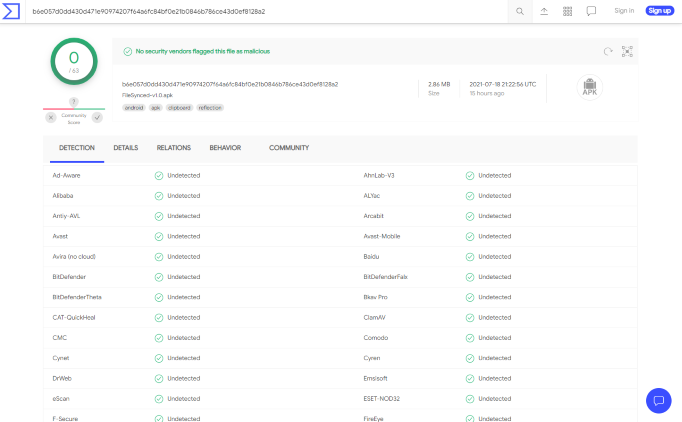Switch to the DETAILS tab
682x422 pixels.
(126, 148)
